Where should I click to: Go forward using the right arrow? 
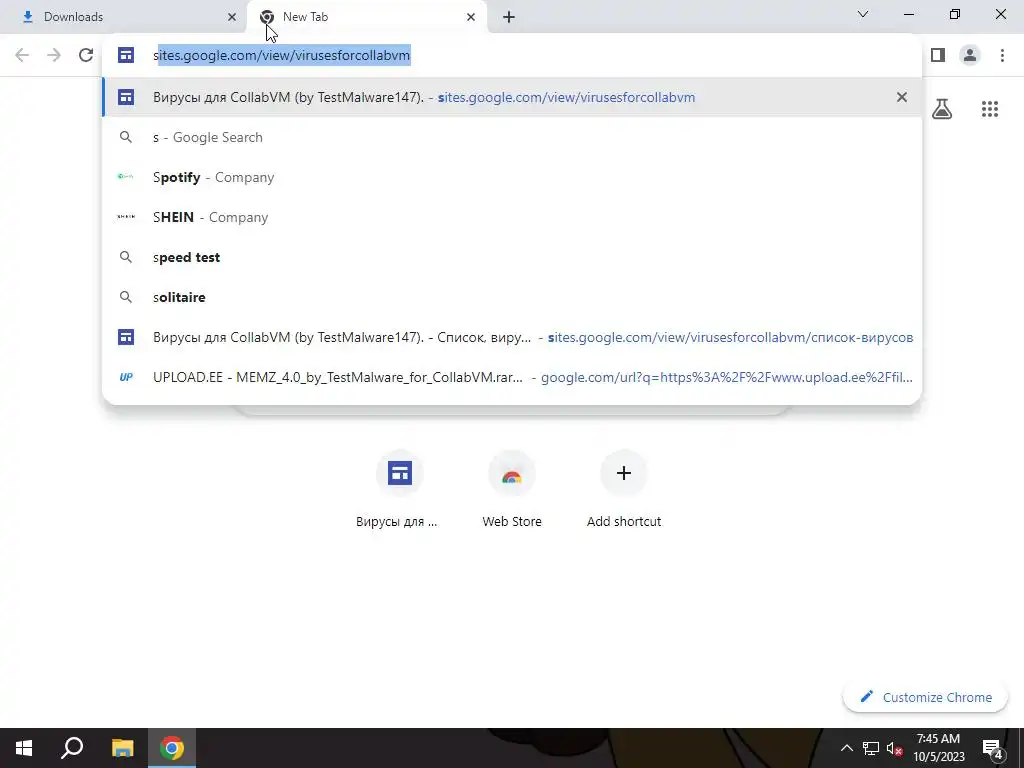[x=54, y=55]
